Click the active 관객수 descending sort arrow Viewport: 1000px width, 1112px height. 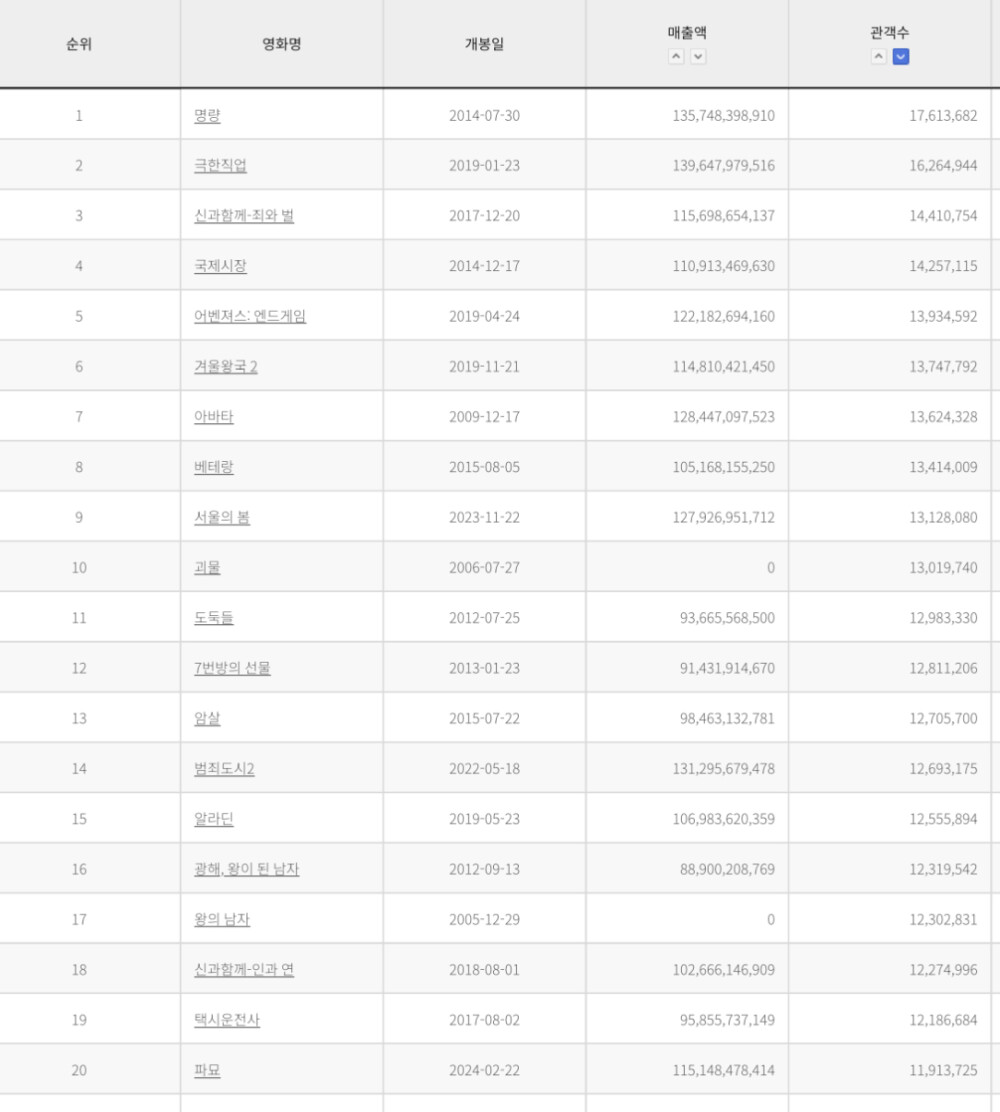[x=901, y=57]
